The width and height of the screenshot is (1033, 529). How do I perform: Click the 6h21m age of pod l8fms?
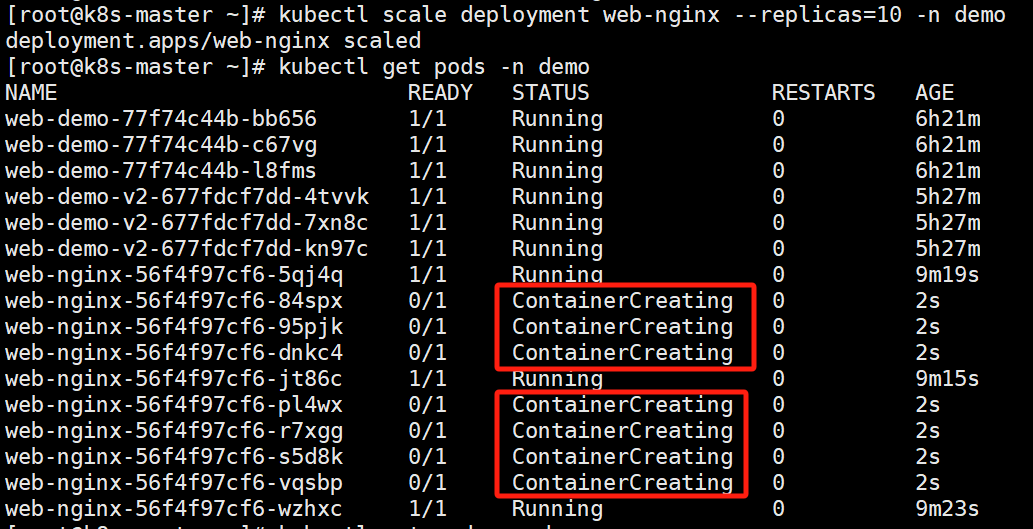[947, 171]
